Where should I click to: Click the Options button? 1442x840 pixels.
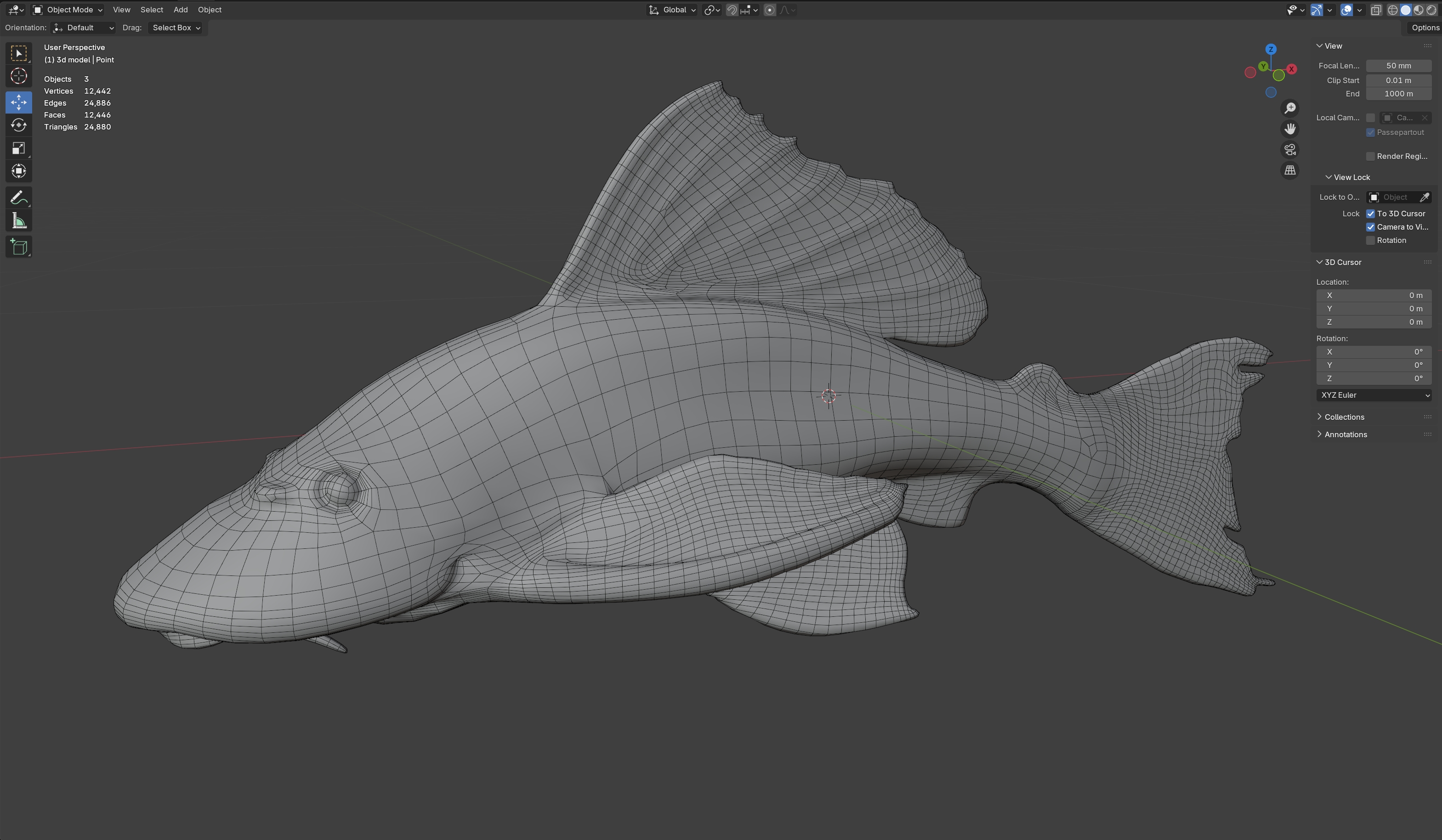point(1424,28)
